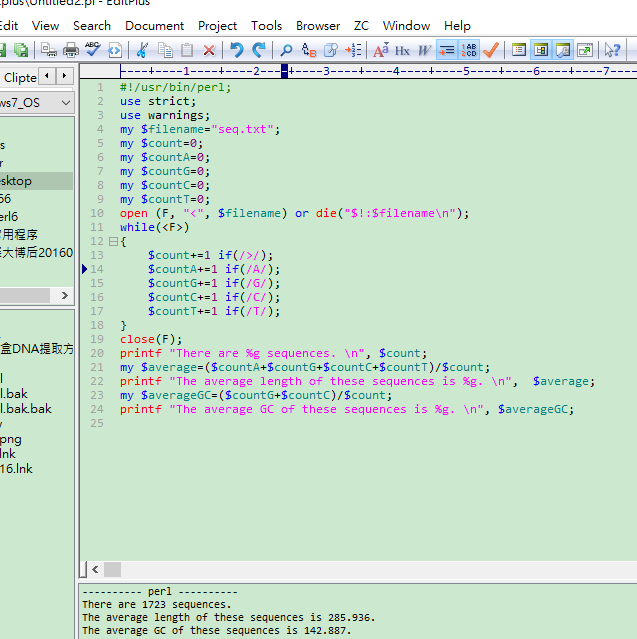
Task: Open the drive selection dropdown
Action: point(65,103)
